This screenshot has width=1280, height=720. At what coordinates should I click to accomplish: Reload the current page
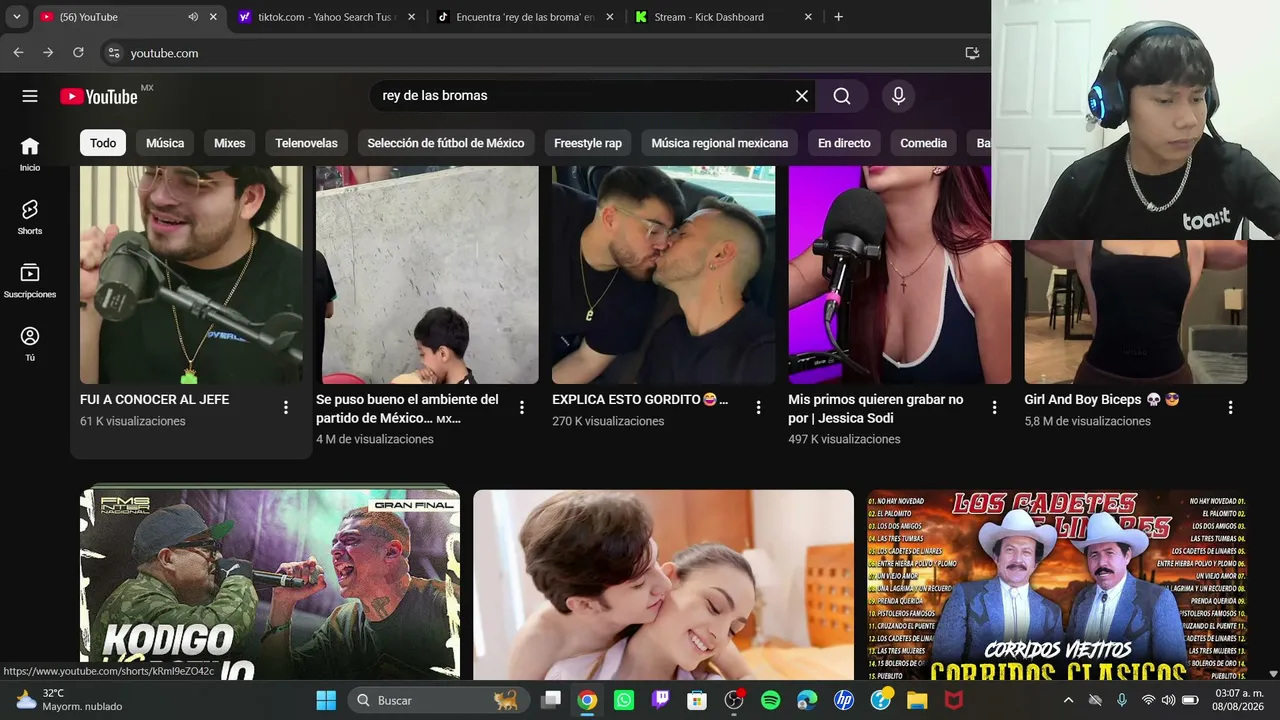click(78, 53)
